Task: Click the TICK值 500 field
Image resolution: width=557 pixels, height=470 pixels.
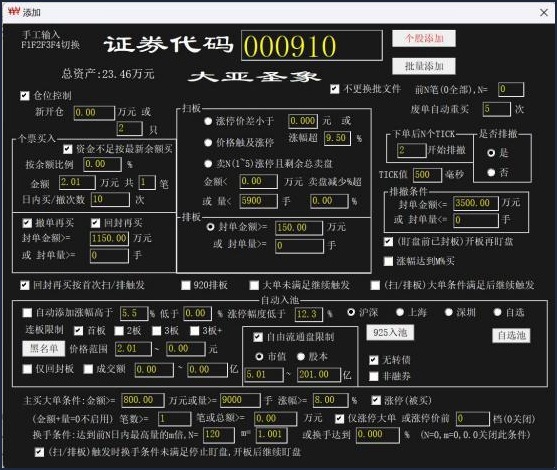Action: tap(427, 175)
